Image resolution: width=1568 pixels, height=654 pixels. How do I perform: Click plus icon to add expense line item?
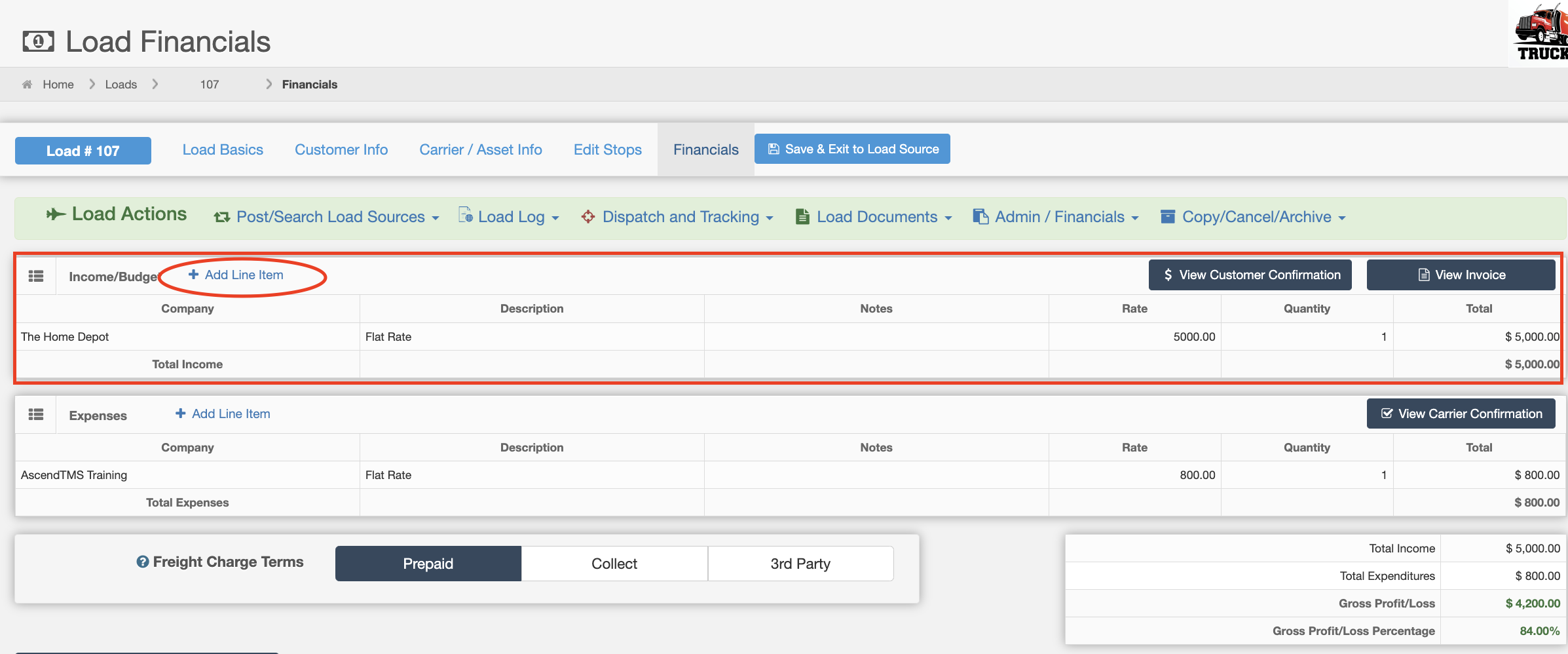click(x=180, y=414)
